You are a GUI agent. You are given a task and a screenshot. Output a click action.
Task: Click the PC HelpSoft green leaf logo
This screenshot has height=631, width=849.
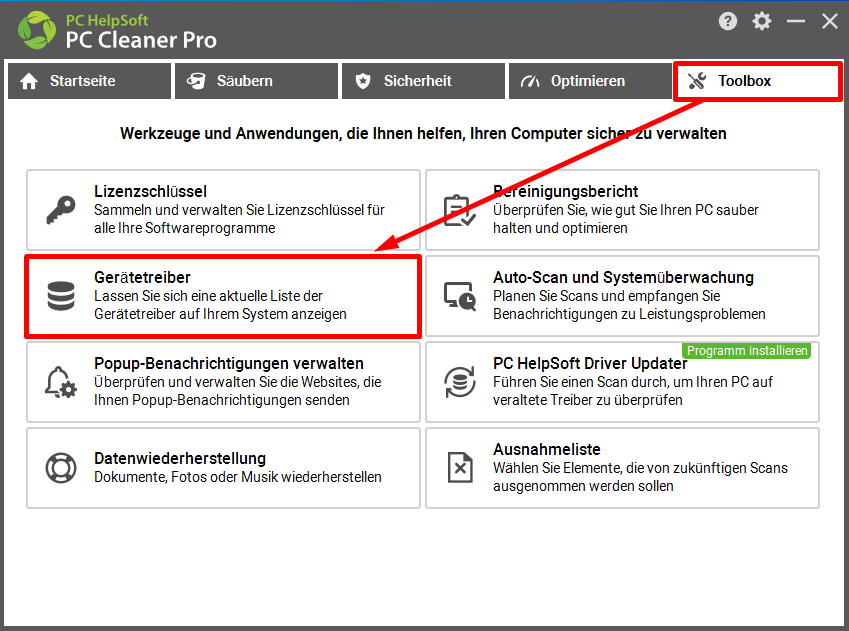pos(37,30)
